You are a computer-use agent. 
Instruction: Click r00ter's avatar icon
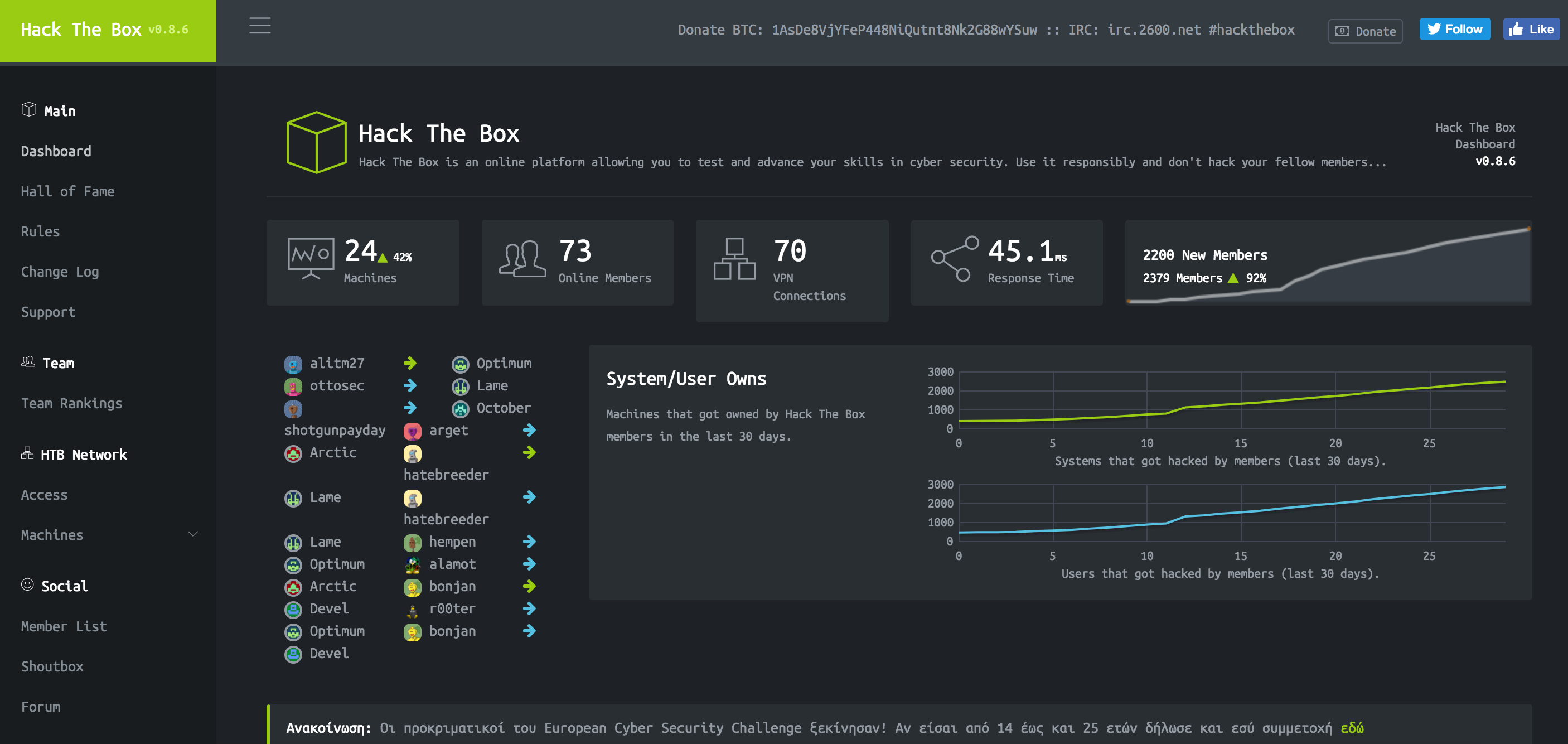[x=412, y=610]
